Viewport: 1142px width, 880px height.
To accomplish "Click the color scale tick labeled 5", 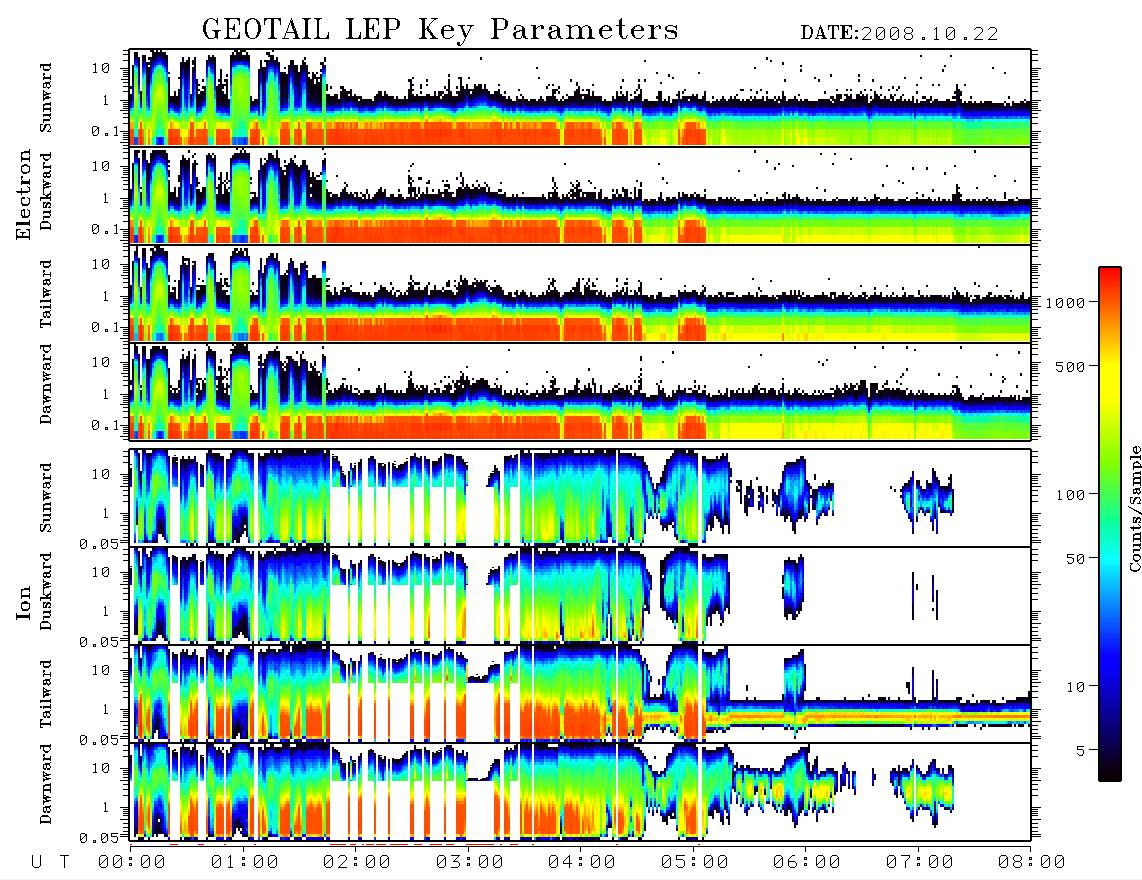I will pos(1081,750).
